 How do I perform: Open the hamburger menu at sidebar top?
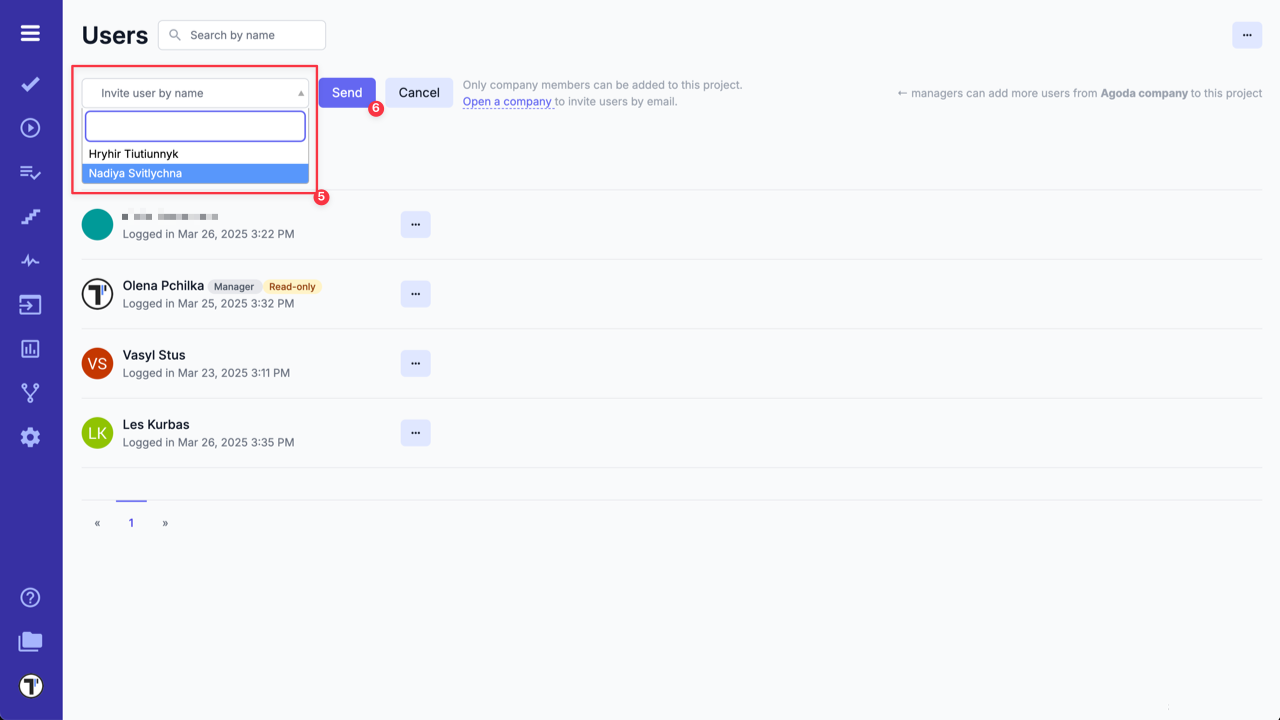[x=30, y=31]
